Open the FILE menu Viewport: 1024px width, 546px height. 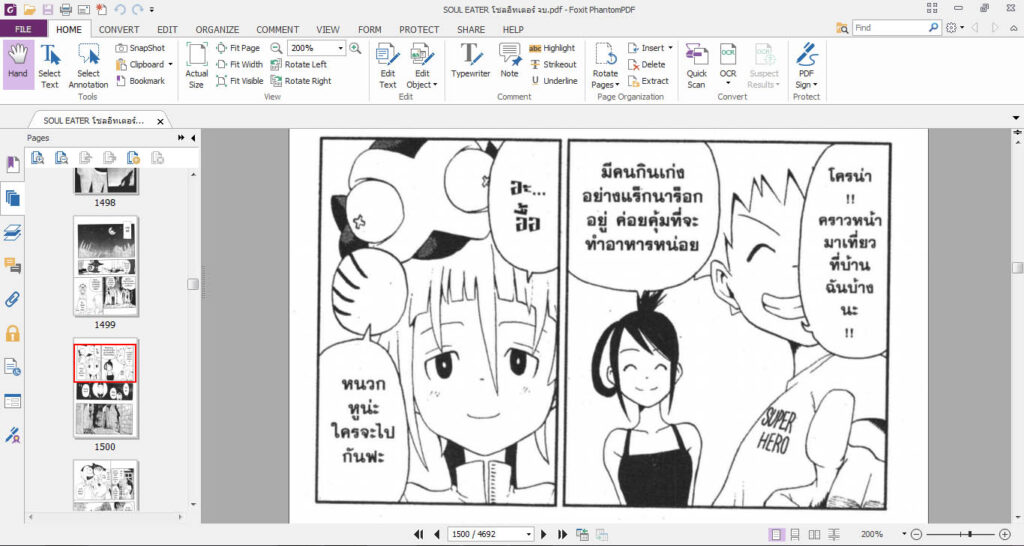24,29
